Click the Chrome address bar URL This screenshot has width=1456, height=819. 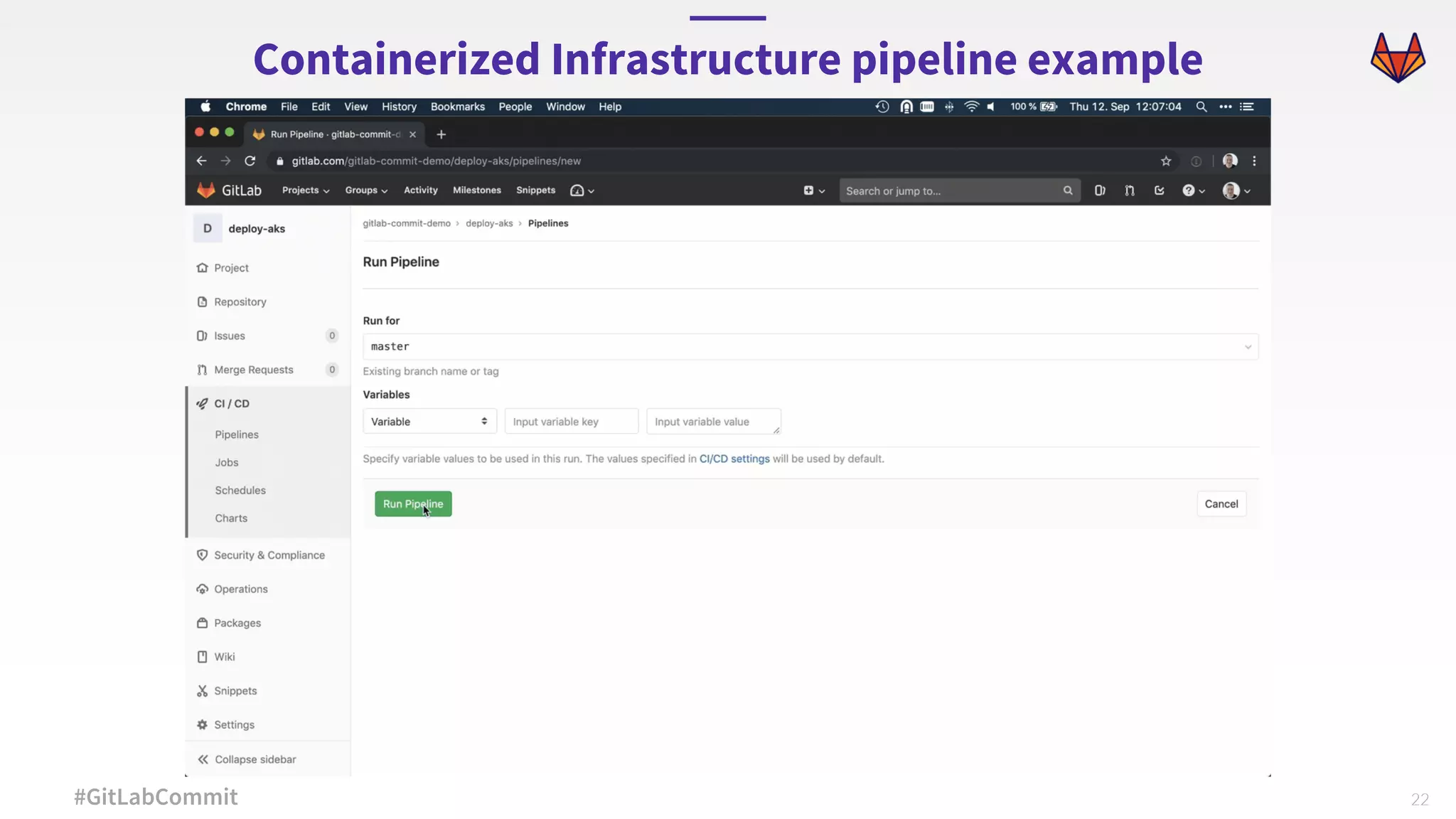(437, 161)
